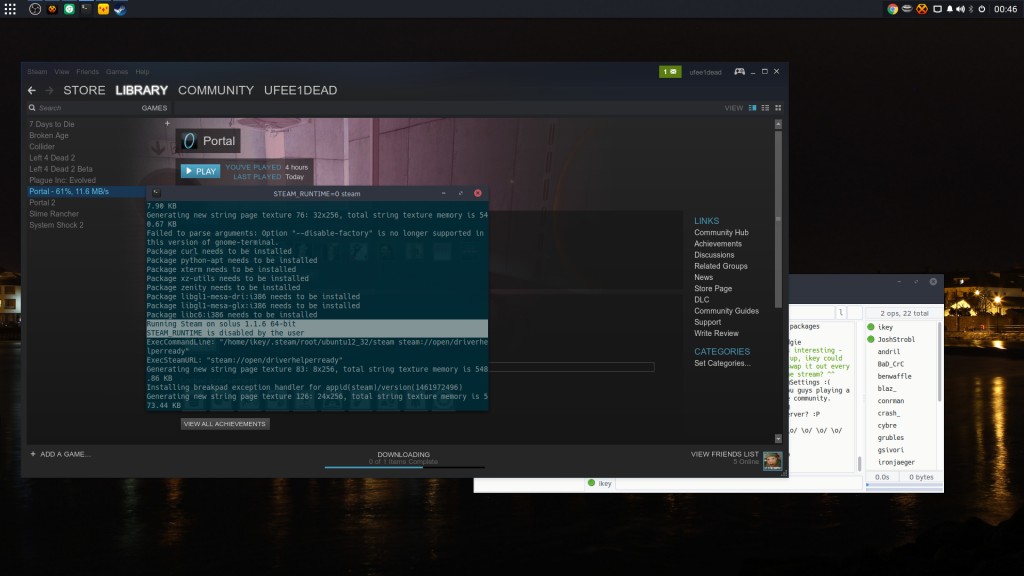Screen dimensions: 1024x576
Task: Click the library Search field
Action: [x=82, y=108]
